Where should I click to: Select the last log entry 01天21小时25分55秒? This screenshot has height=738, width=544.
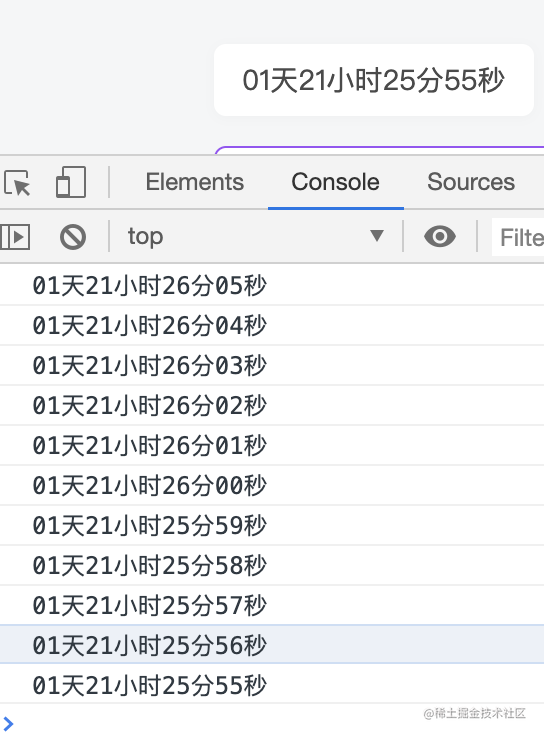272,685
